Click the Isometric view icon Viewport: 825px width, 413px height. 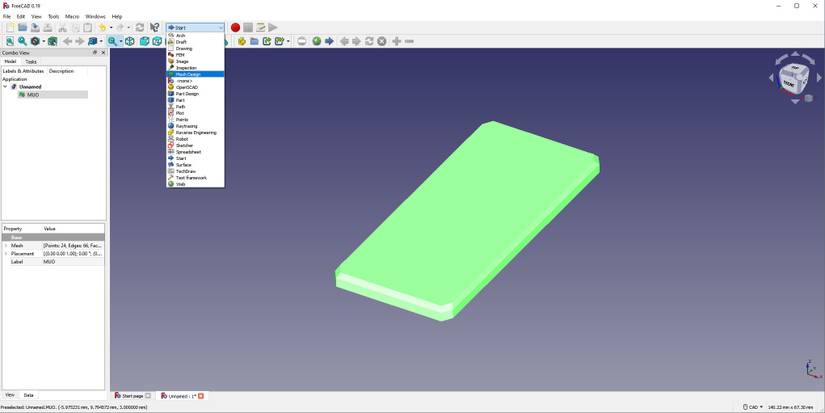click(129, 41)
